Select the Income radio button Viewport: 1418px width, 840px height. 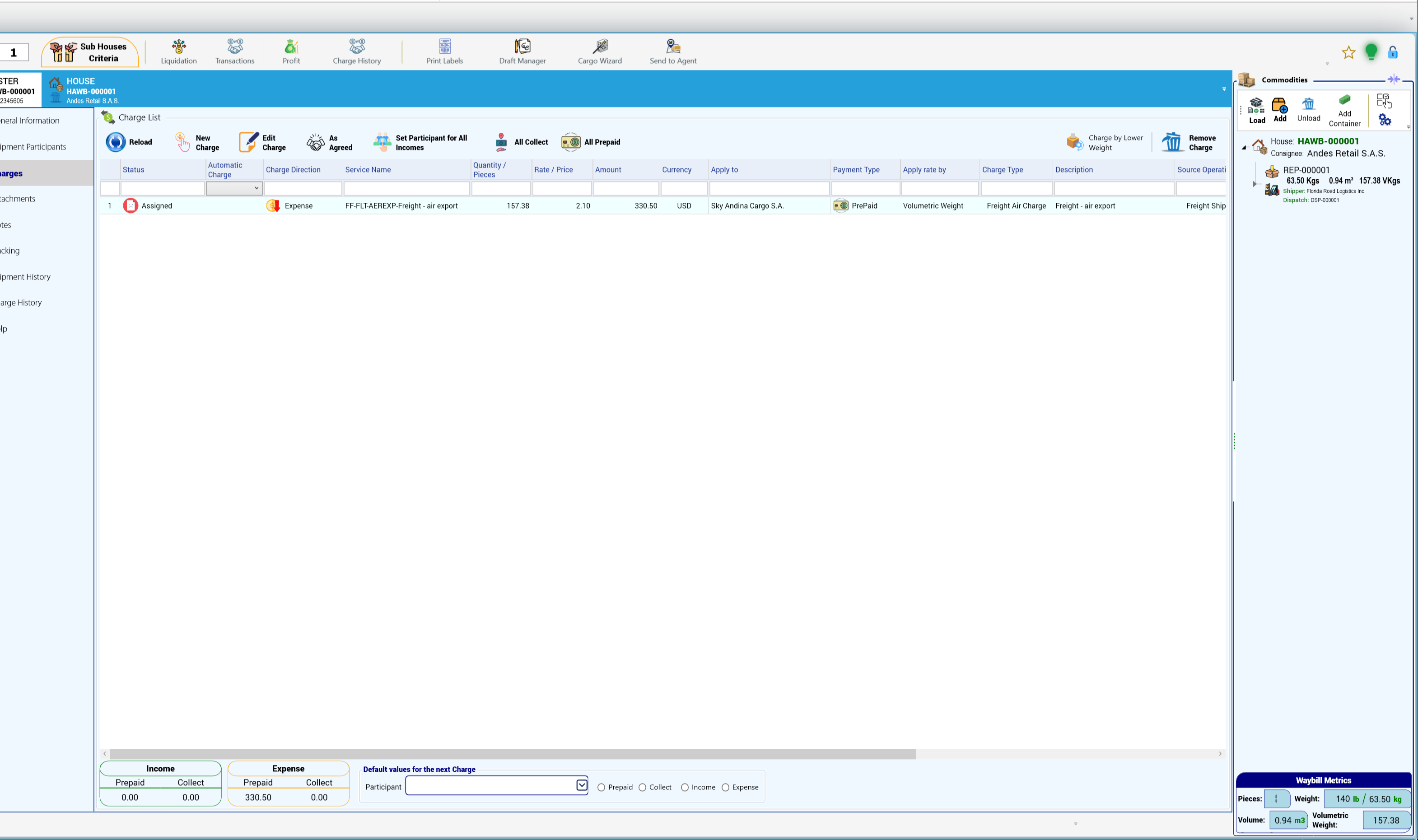pyautogui.click(x=685, y=787)
